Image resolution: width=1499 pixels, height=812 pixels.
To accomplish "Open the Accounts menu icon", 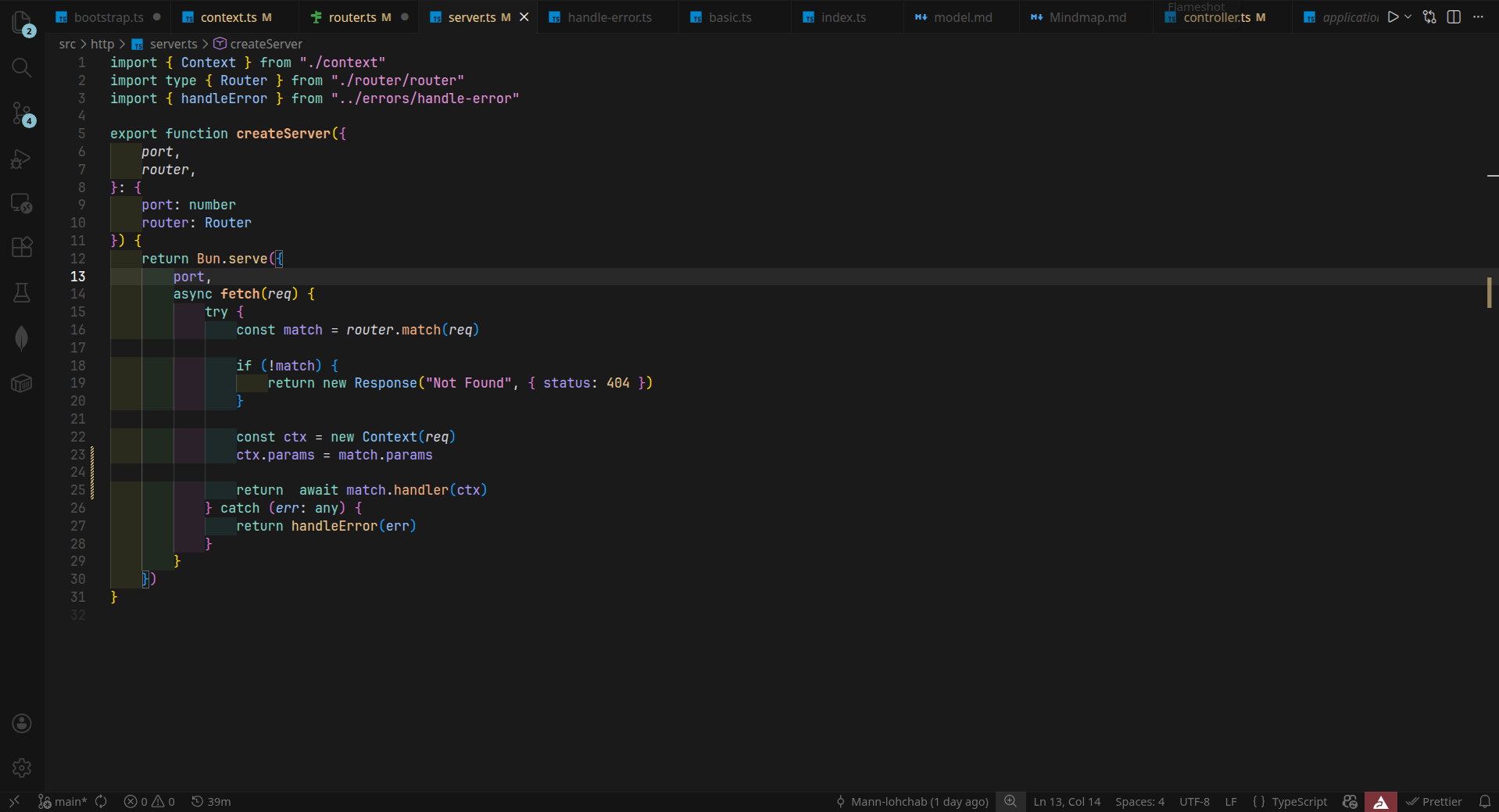I will [x=22, y=723].
